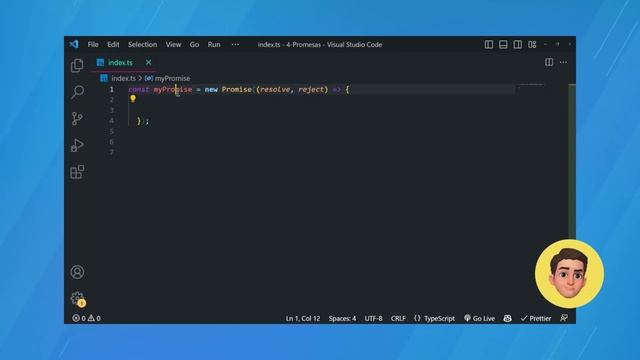
Task: Open editor More Actions ellipsis
Action: coord(564,62)
